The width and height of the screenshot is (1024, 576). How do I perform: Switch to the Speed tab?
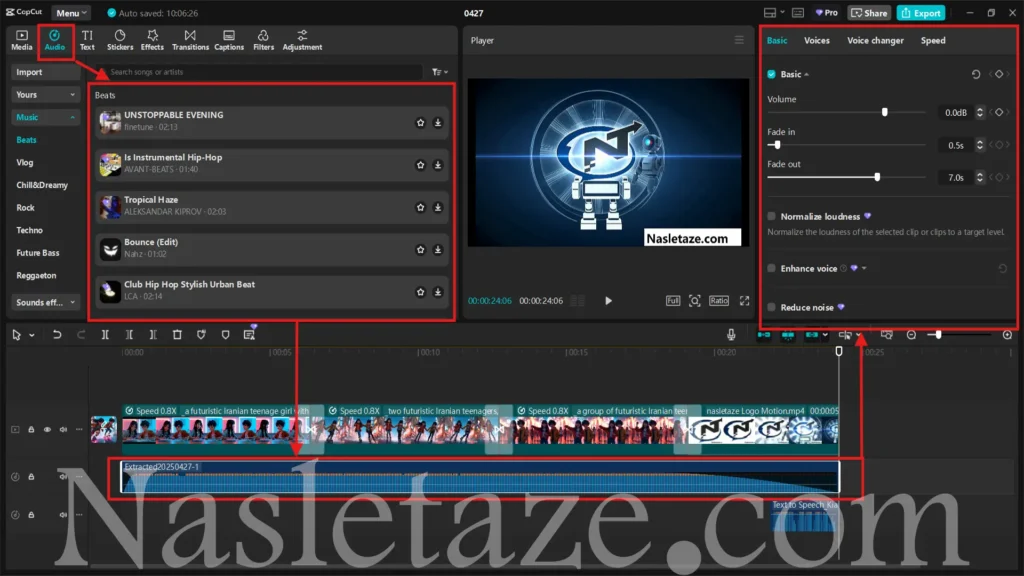pyautogui.click(x=933, y=40)
